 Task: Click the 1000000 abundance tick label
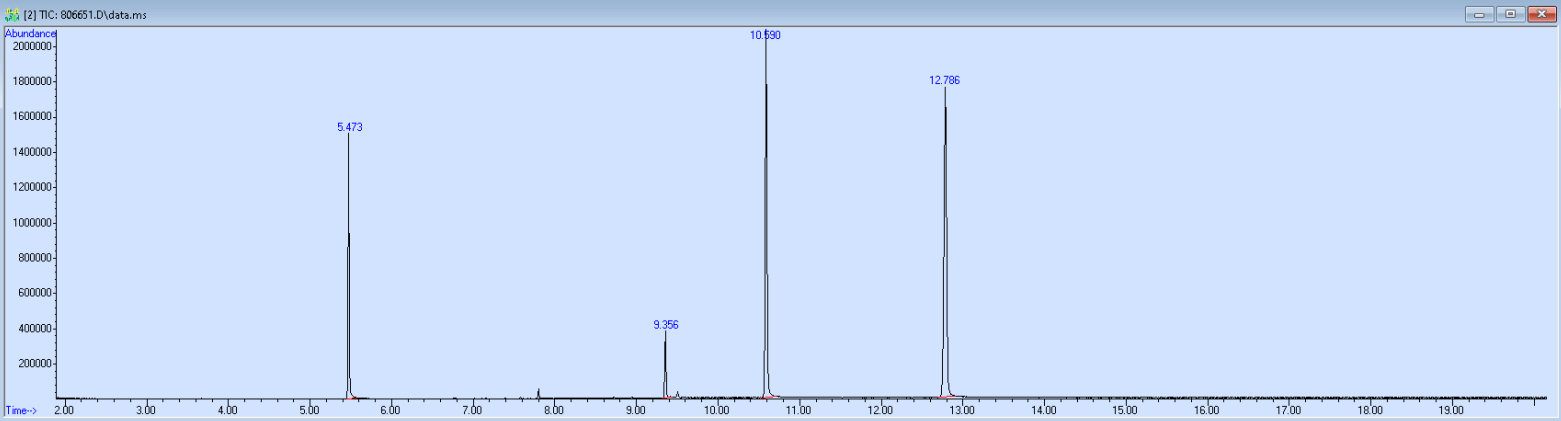click(x=32, y=223)
